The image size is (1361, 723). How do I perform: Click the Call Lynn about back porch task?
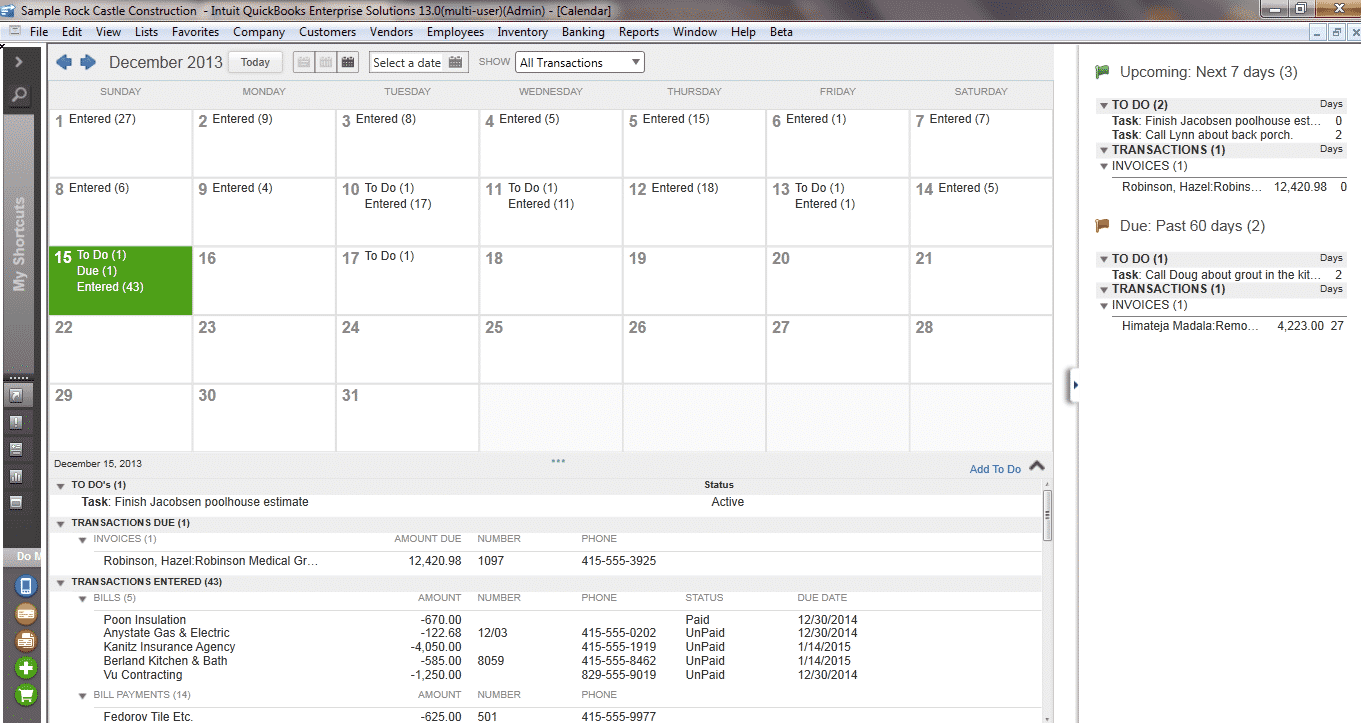pyautogui.click(x=1202, y=135)
